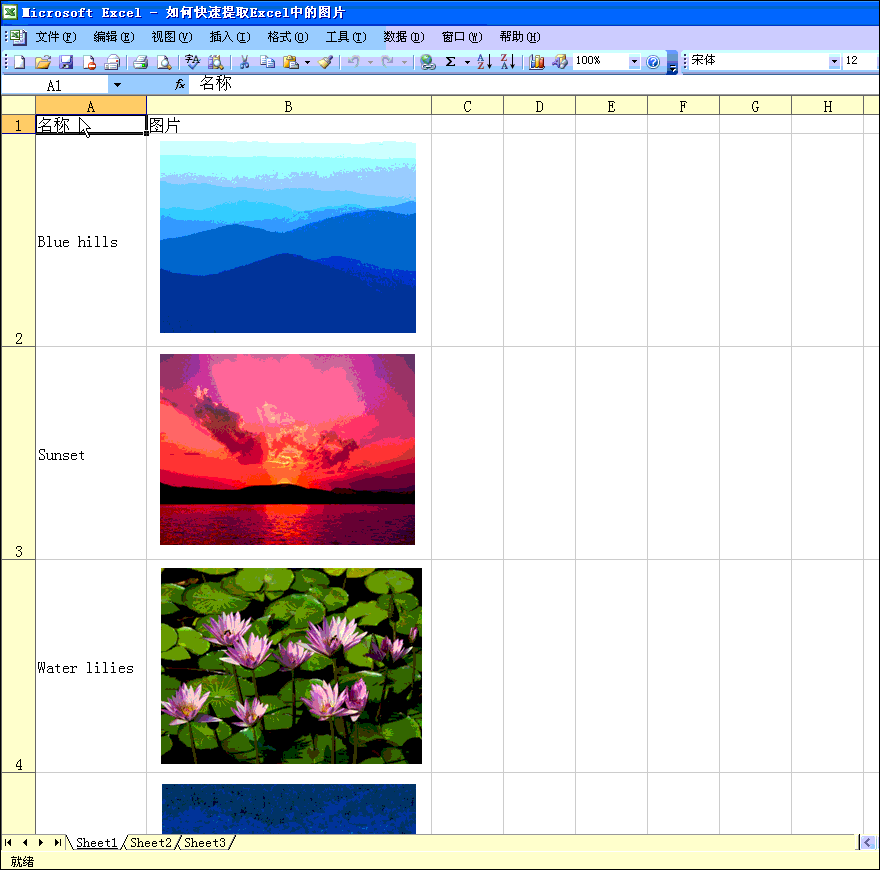Click the cell containing Sunset text
The image size is (880, 870).
[90, 455]
